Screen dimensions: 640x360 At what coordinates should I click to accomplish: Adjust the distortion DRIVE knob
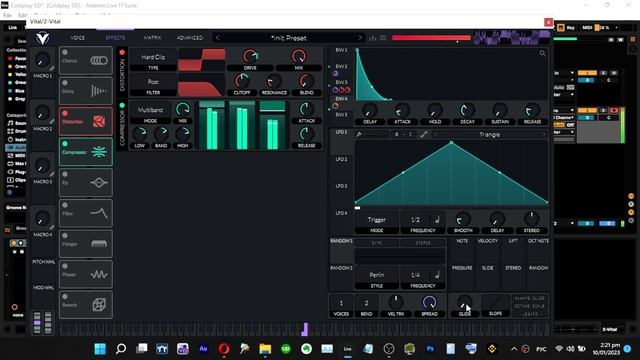click(x=250, y=56)
